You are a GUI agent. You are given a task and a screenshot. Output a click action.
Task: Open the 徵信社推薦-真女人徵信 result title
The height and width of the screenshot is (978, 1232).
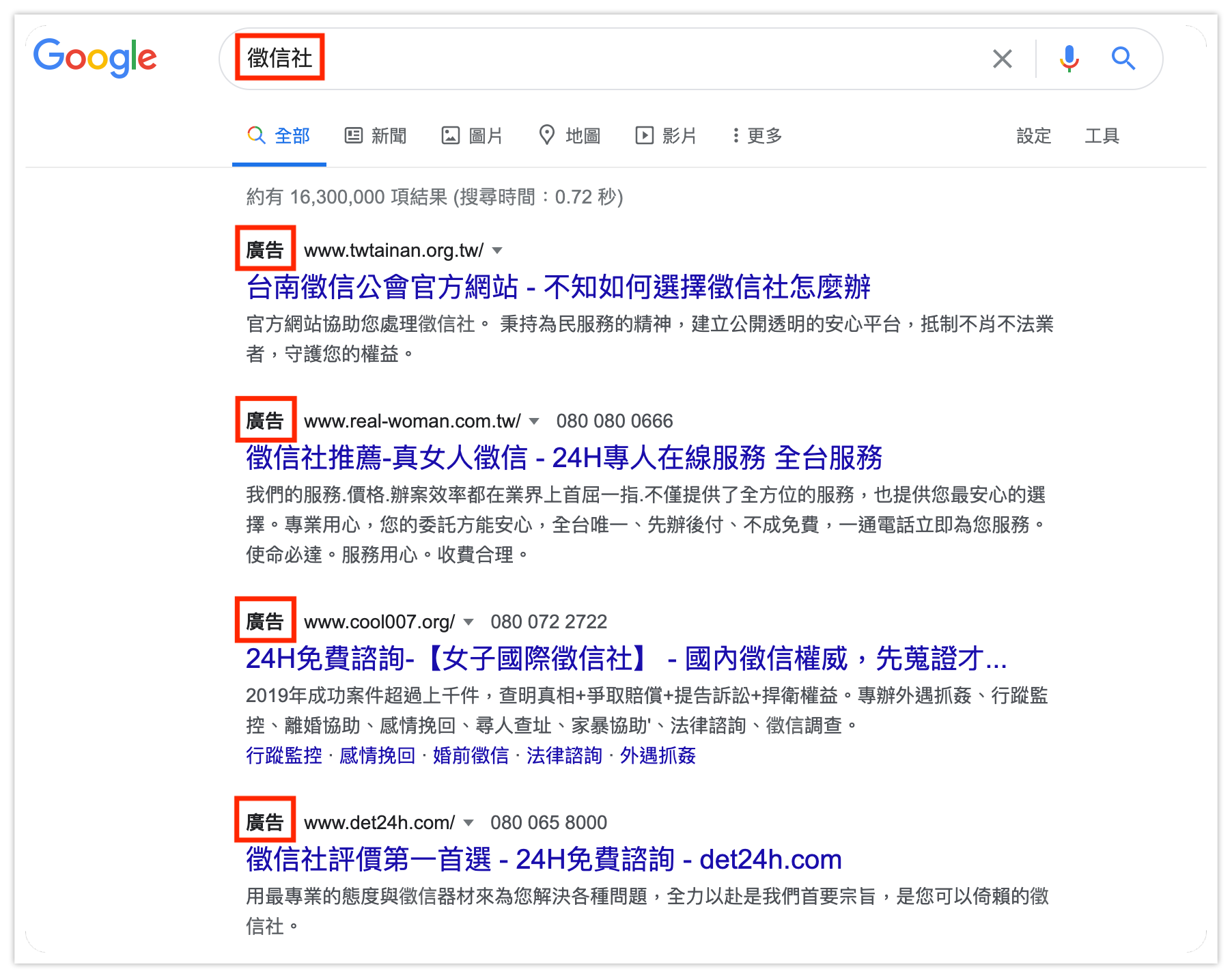[x=564, y=458]
